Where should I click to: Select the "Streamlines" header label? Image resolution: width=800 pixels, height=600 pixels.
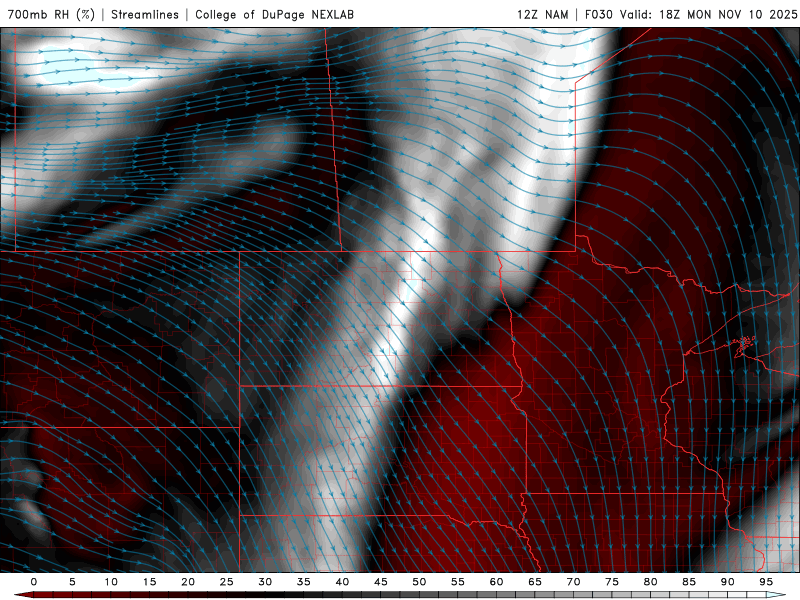coord(145,14)
